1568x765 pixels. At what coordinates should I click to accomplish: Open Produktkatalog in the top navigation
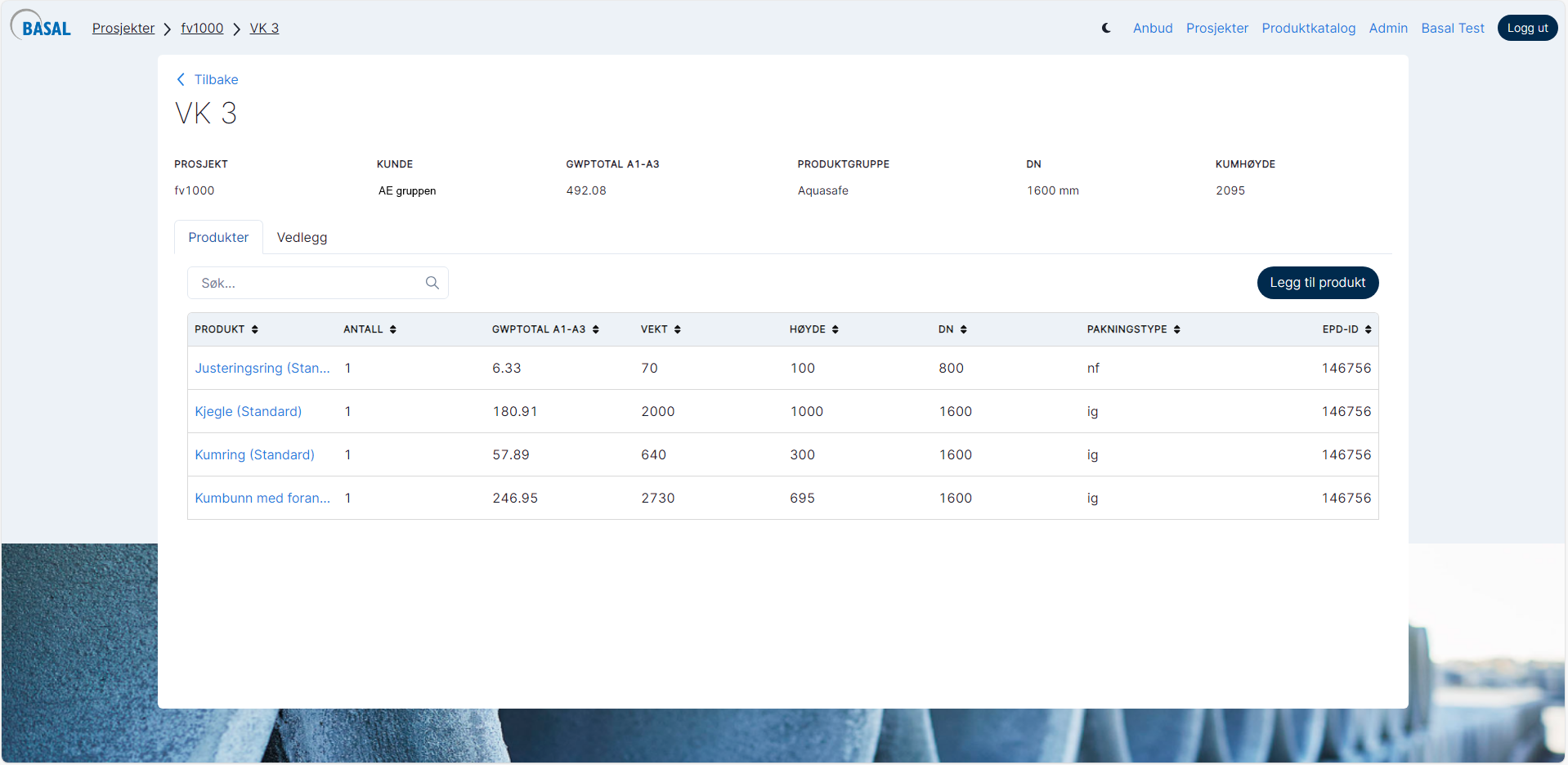[x=1308, y=28]
